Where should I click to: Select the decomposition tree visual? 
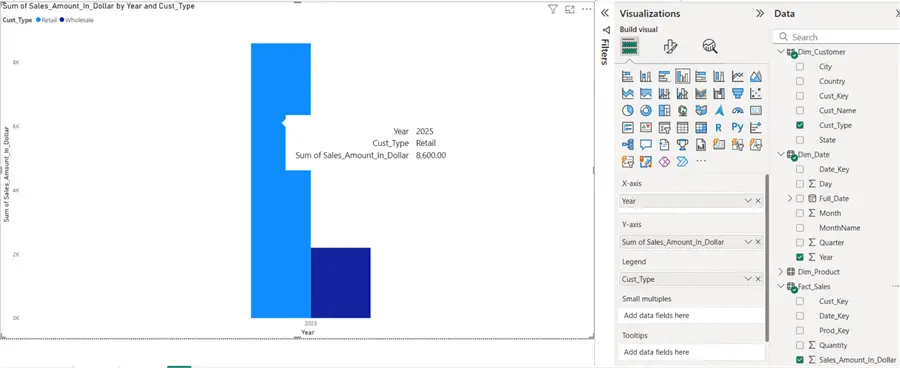627,145
